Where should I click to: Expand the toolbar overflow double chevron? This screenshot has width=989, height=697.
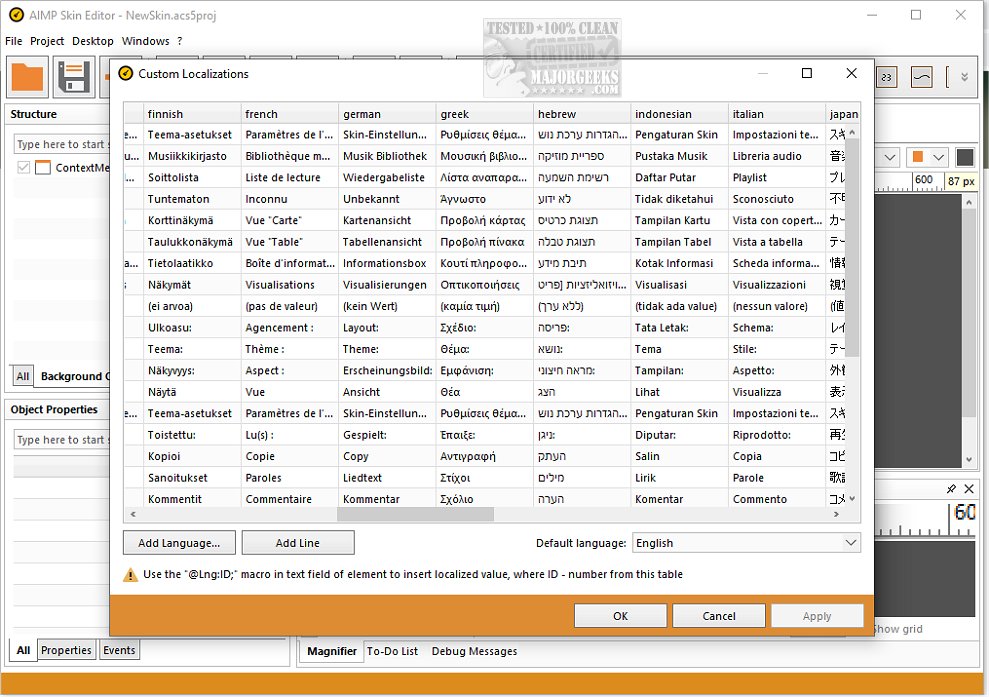[x=963, y=77]
